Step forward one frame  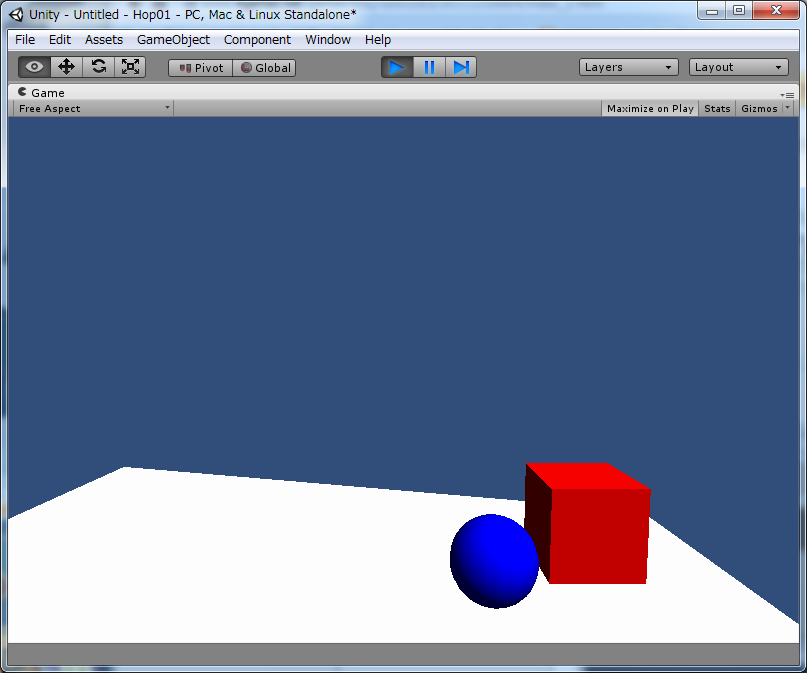pyautogui.click(x=461, y=67)
